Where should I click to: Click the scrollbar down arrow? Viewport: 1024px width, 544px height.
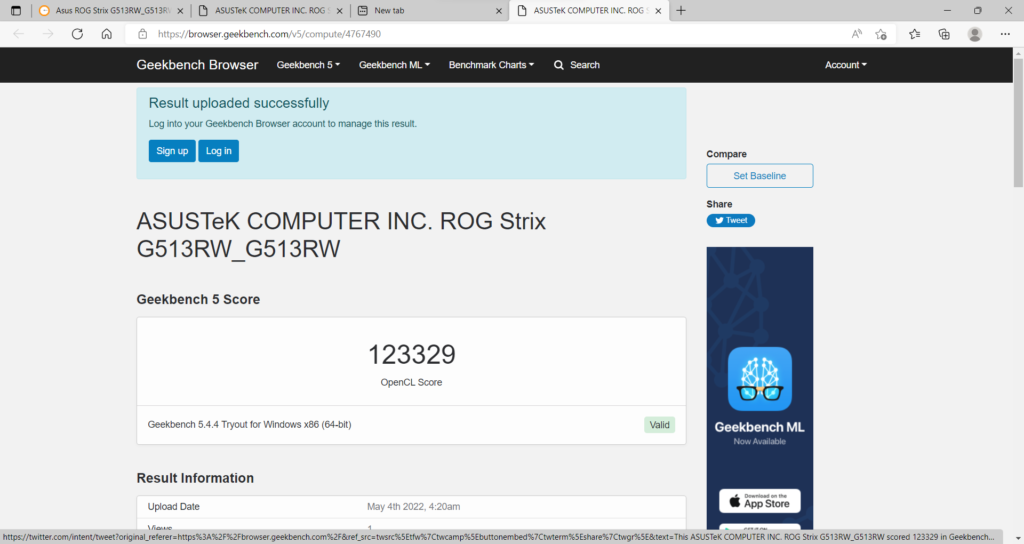click(1018, 538)
